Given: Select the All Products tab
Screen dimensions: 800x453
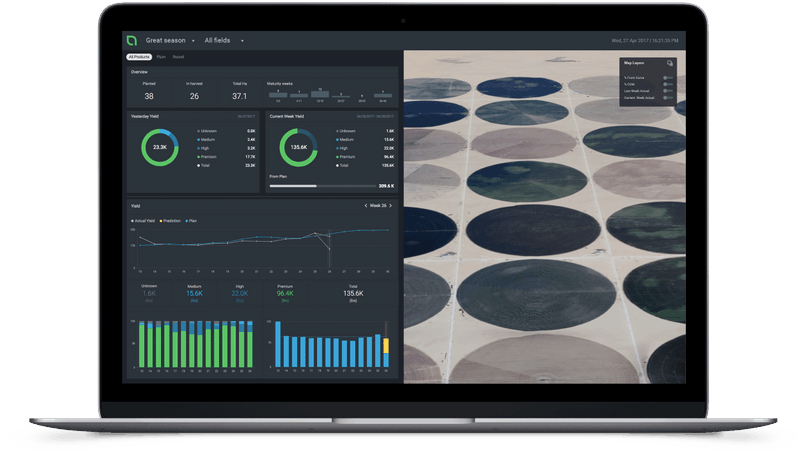Looking at the screenshot, I should point(139,57).
